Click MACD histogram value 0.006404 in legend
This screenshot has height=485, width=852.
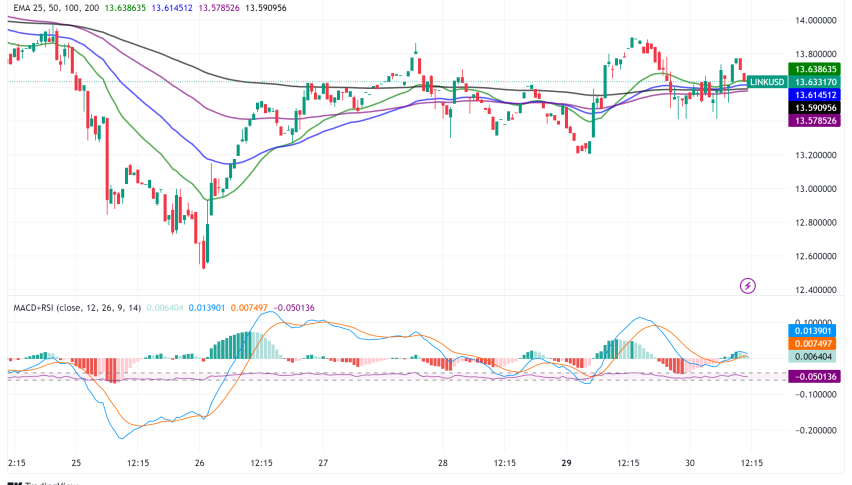click(165, 308)
